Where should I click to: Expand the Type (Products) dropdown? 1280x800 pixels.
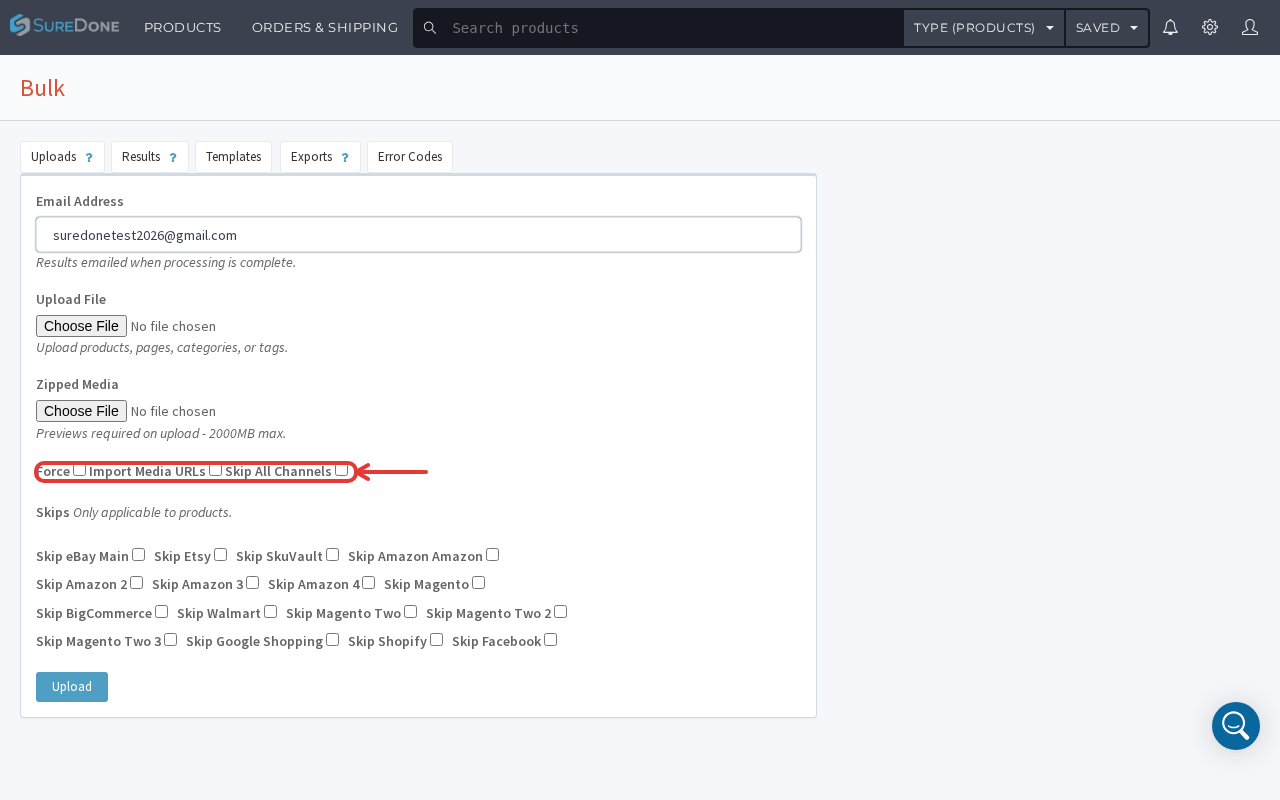984,28
